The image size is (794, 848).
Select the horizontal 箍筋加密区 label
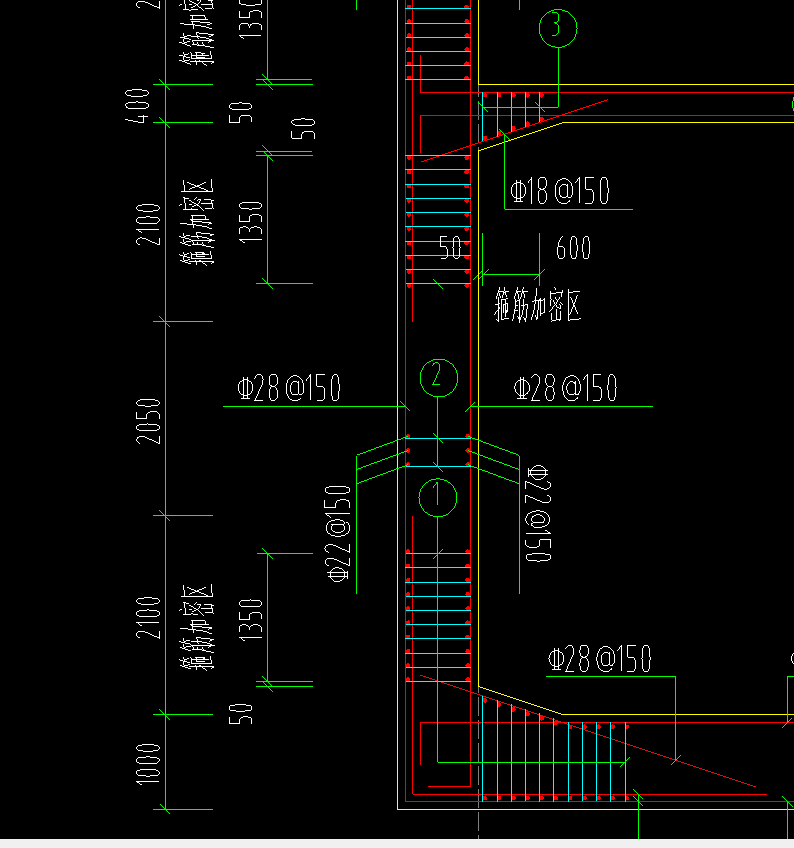pos(538,305)
